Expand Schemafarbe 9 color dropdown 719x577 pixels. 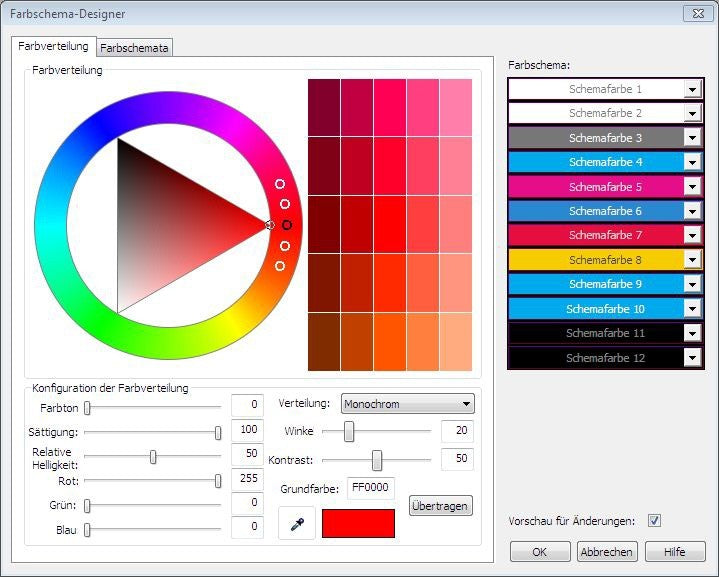(692, 284)
